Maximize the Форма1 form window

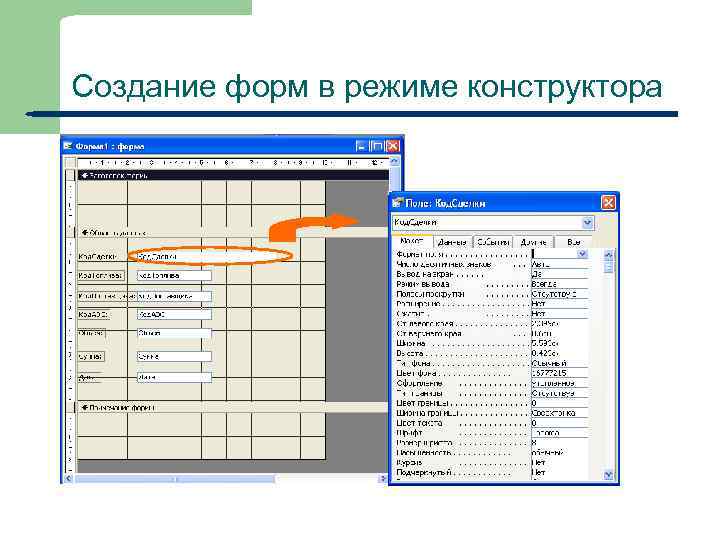[x=377, y=146]
